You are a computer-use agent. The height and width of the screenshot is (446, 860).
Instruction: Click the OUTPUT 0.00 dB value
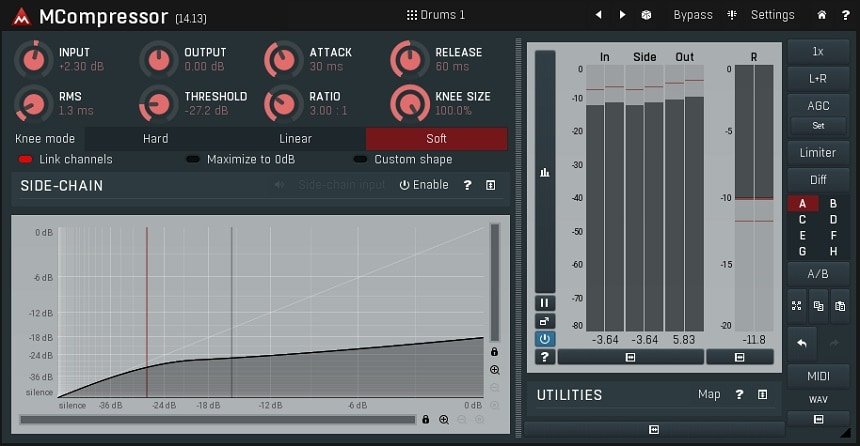204,66
